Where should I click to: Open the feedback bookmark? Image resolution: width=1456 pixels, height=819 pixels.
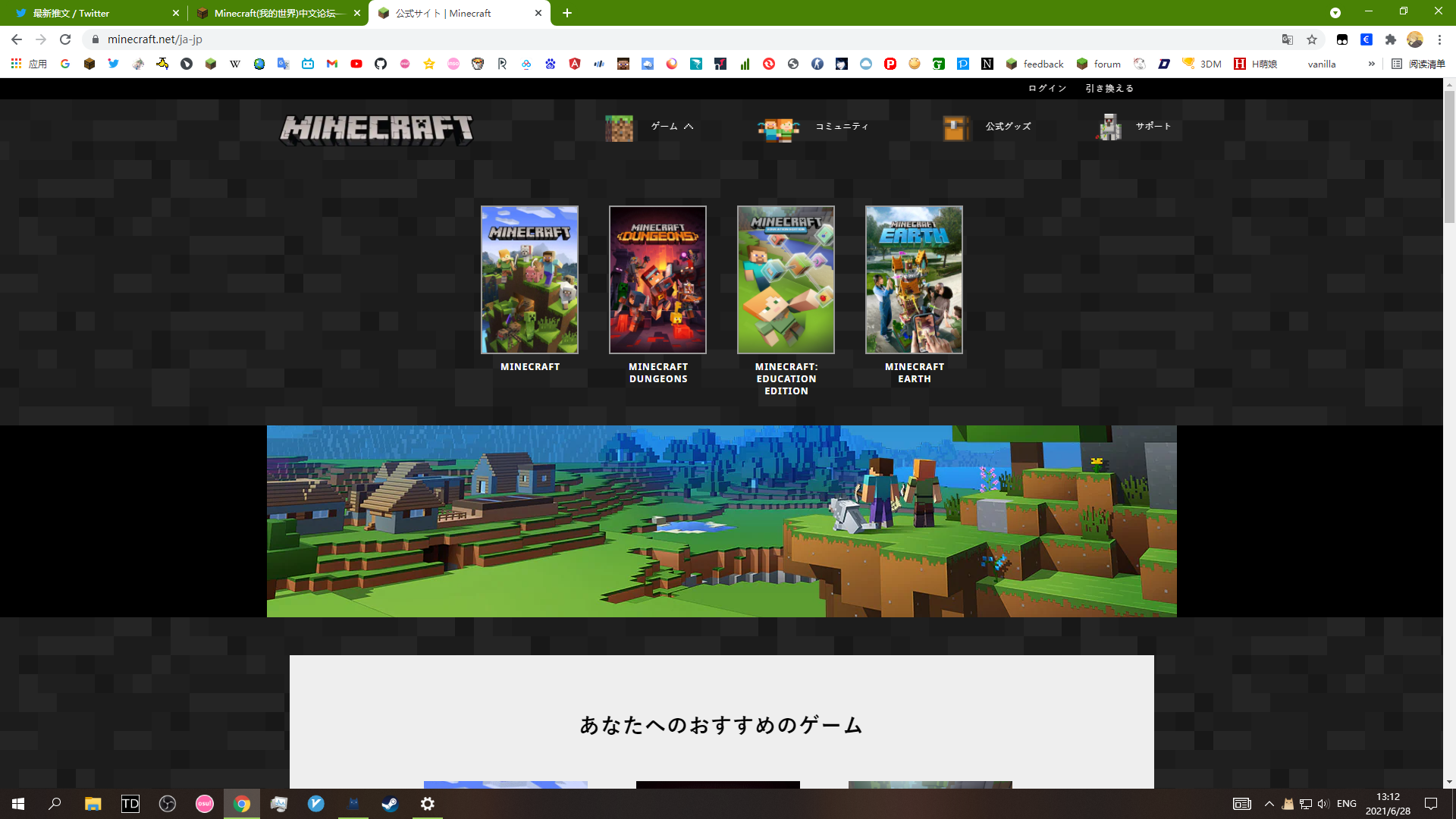[x=1034, y=64]
